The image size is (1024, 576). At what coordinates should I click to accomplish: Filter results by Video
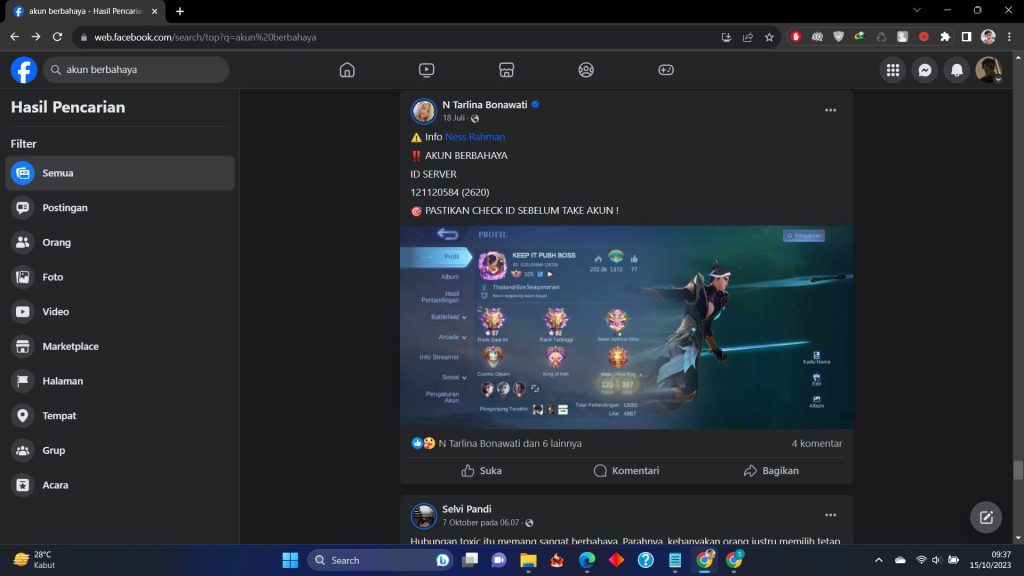coord(120,312)
